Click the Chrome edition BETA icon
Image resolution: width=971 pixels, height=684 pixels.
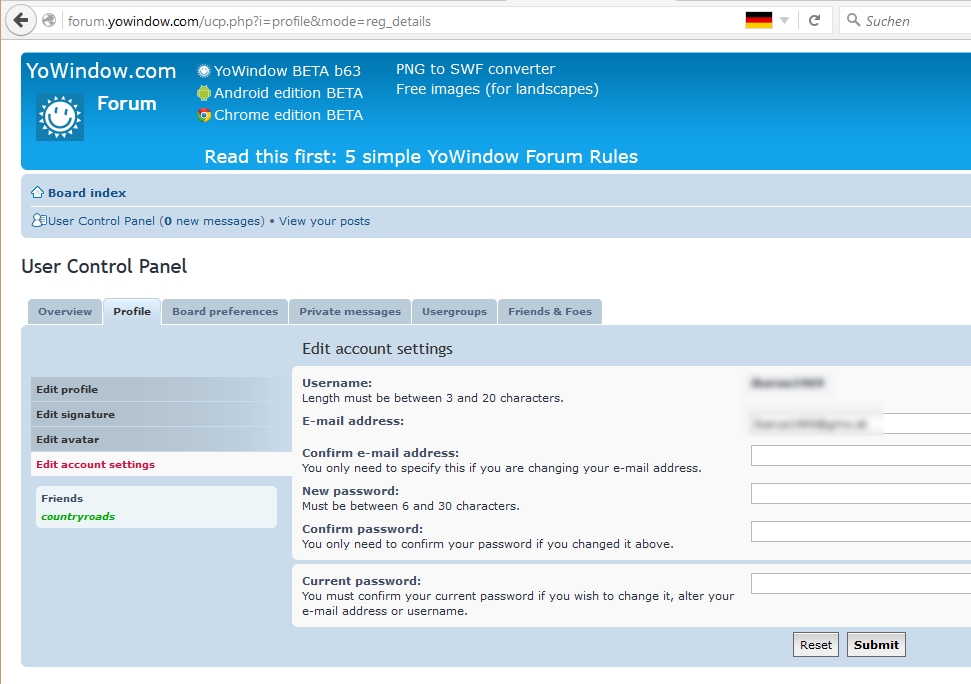pyautogui.click(x=204, y=115)
